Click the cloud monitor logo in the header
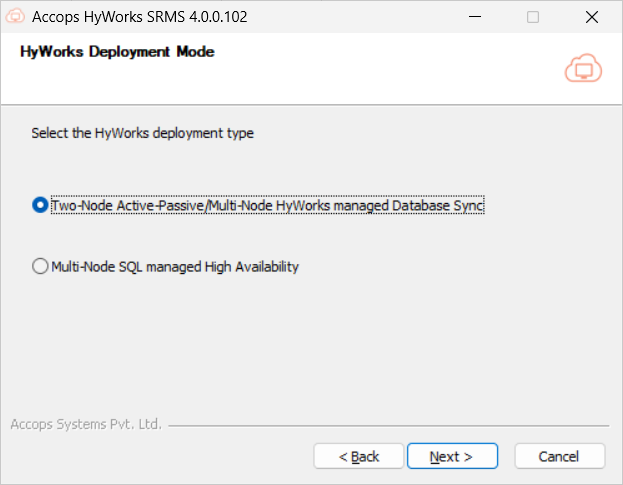Screen dimensions: 623x485 click(x=582, y=67)
